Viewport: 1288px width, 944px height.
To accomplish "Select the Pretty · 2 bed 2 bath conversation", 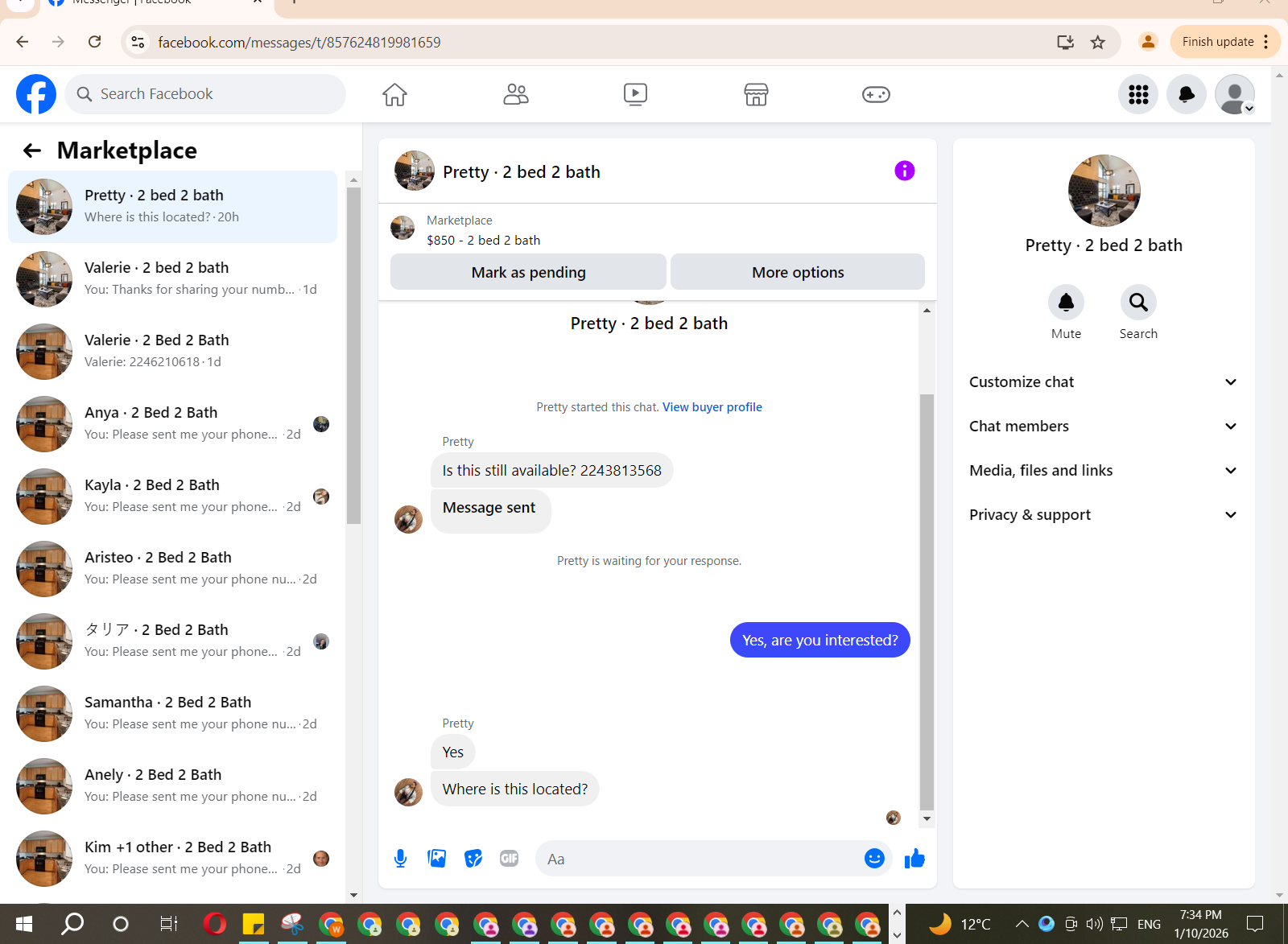I will (x=172, y=207).
